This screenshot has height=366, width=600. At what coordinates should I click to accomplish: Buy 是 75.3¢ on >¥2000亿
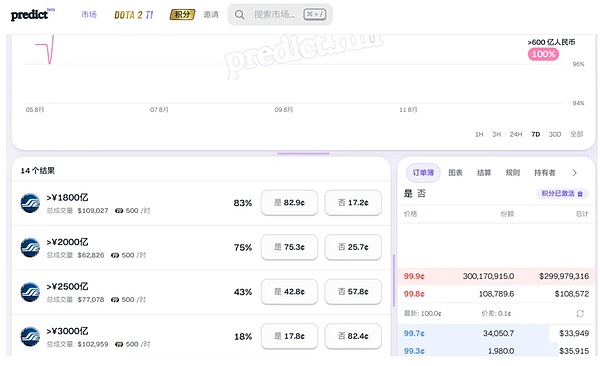click(x=289, y=247)
